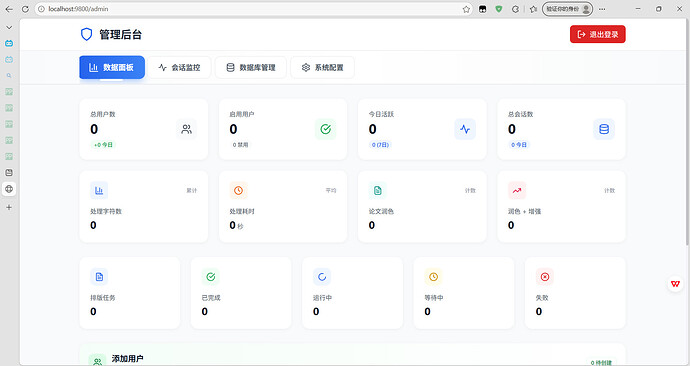Click the 累计 label in 处理字符数 card

point(191,190)
